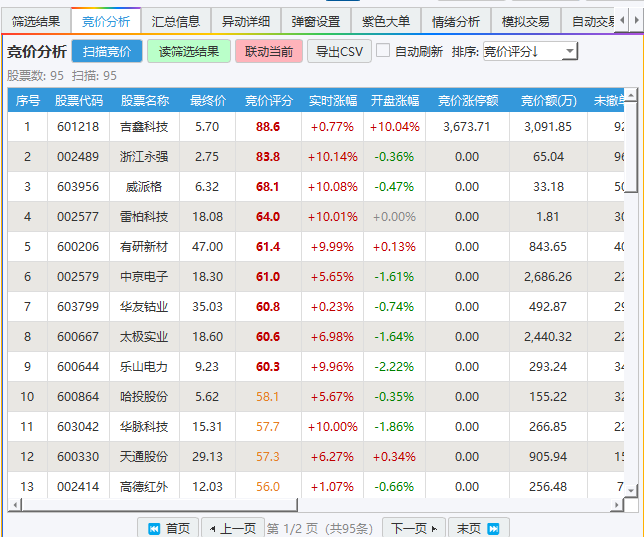Viewport: 644px width, 537px height.
Task: Select stock name 太极实业
Action: [x=144, y=336]
